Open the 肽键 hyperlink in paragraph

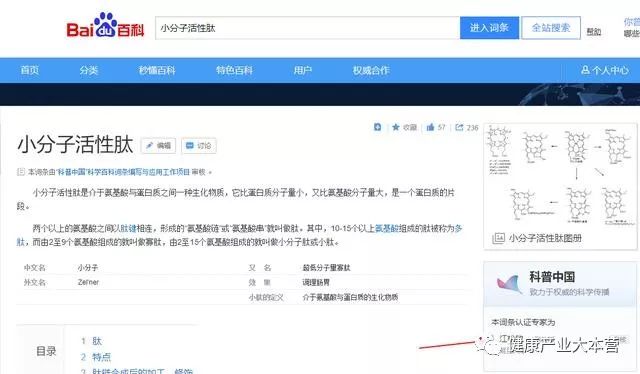(129, 228)
